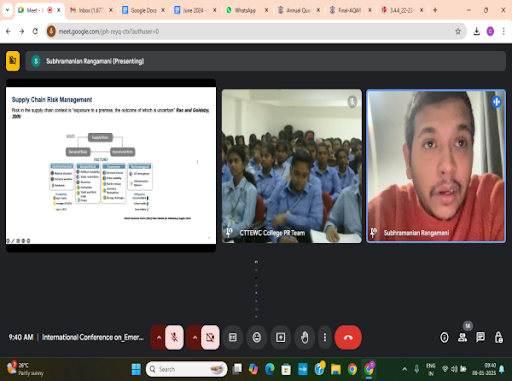Open more options three-dot menu
The width and height of the screenshot is (512, 381).
click(x=325, y=337)
